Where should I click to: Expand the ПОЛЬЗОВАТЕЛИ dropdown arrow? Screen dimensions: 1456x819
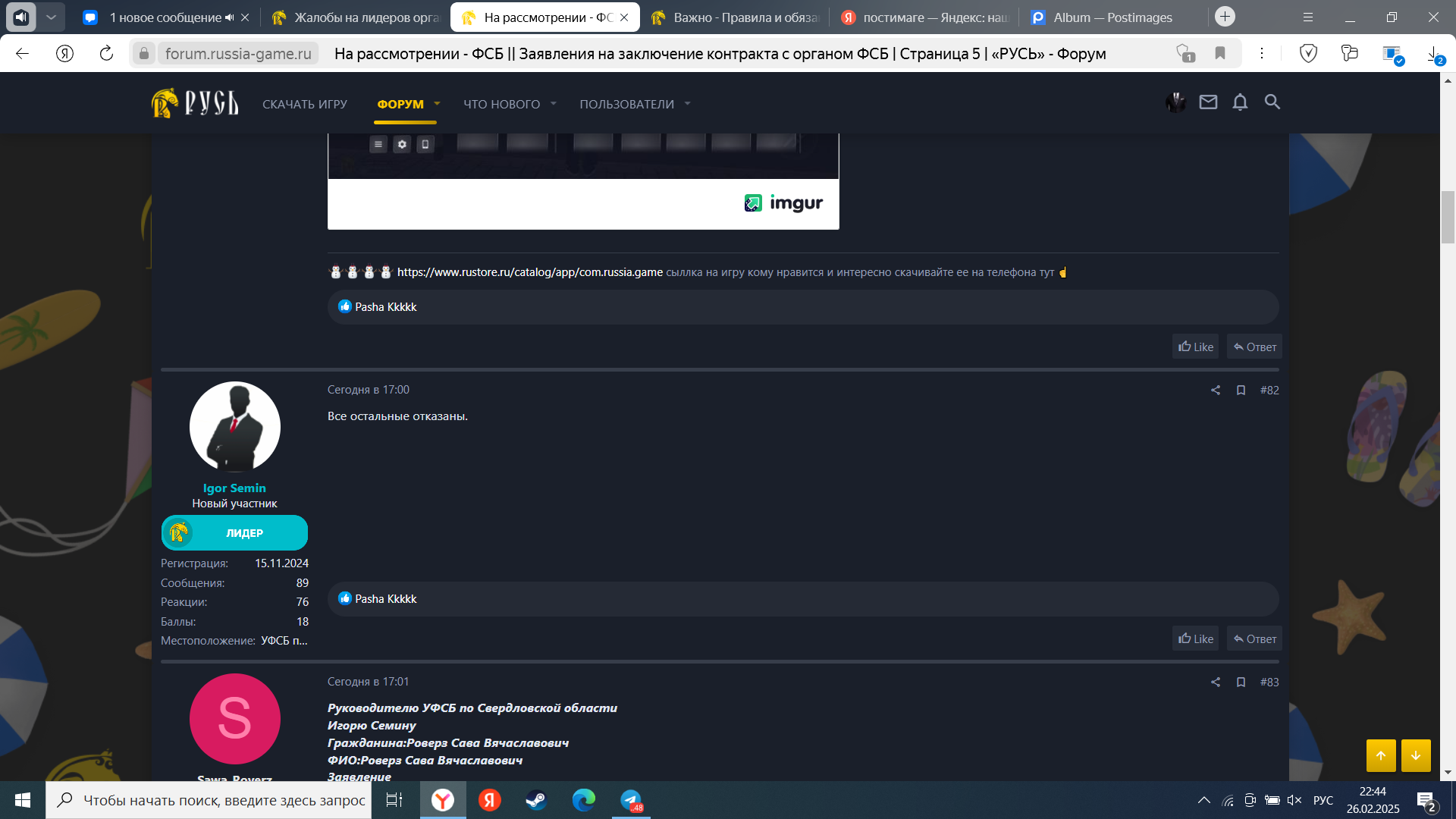tap(687, 104)
